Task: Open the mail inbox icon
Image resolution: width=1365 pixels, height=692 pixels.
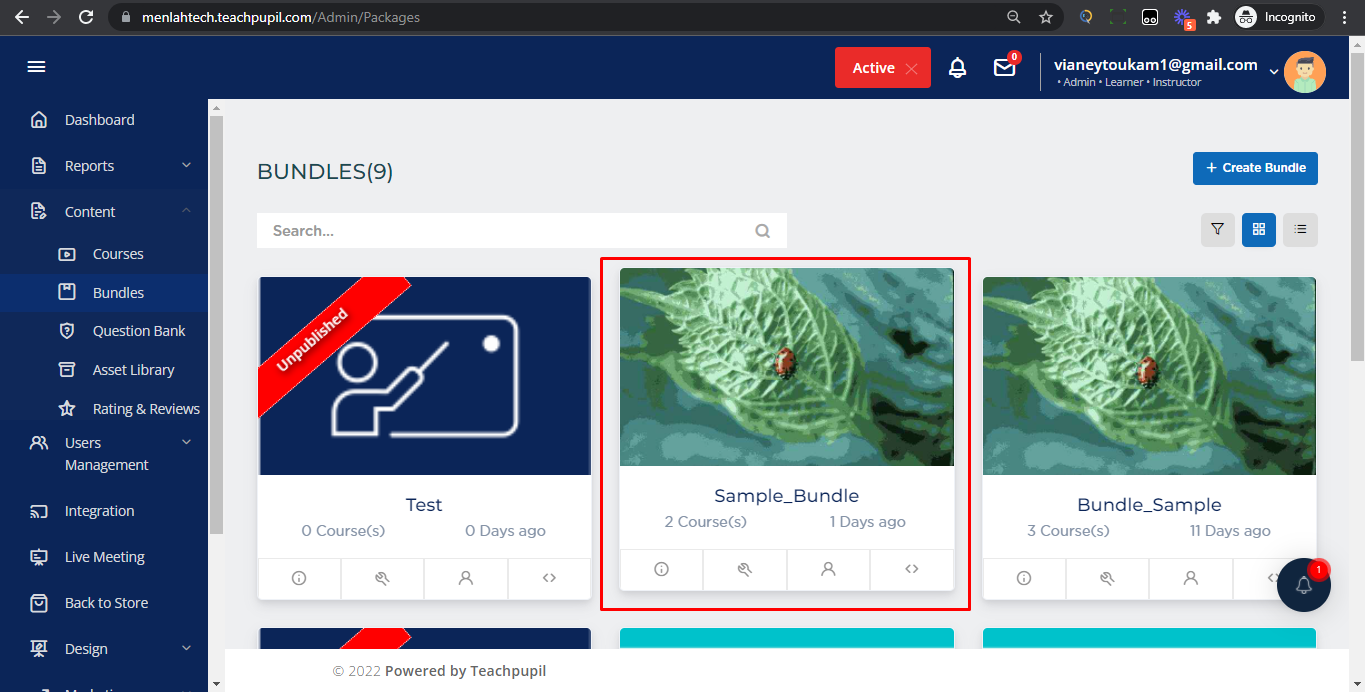Action: point(1004,68)
